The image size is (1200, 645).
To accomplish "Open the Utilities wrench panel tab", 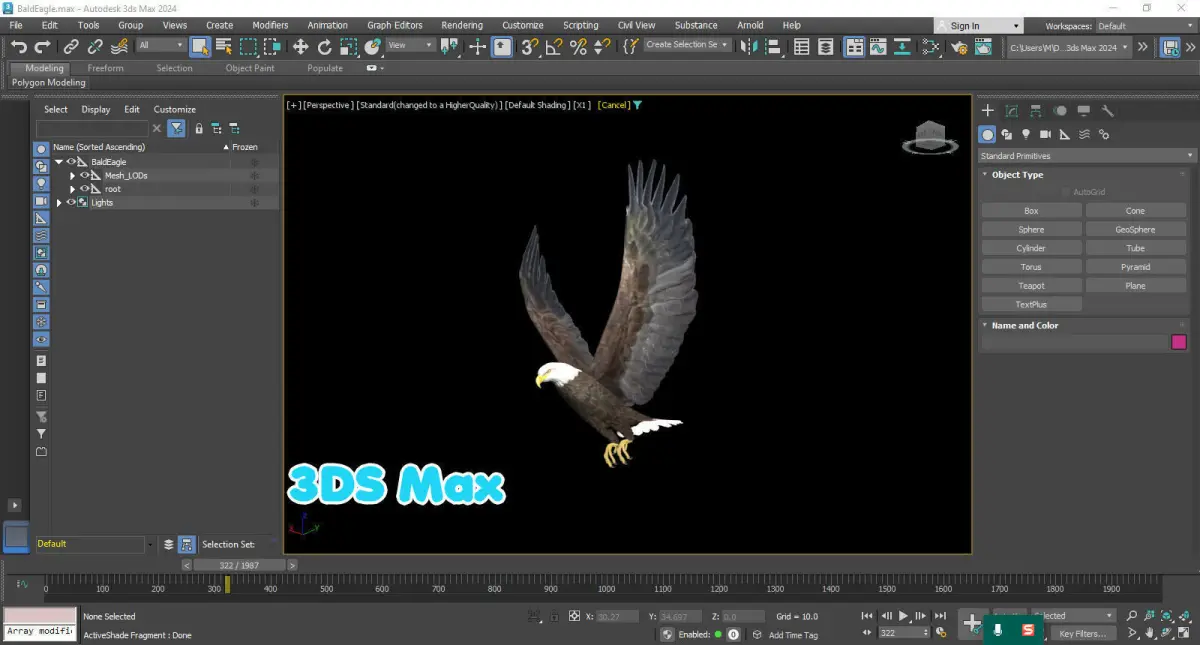I will [1108, 111].
